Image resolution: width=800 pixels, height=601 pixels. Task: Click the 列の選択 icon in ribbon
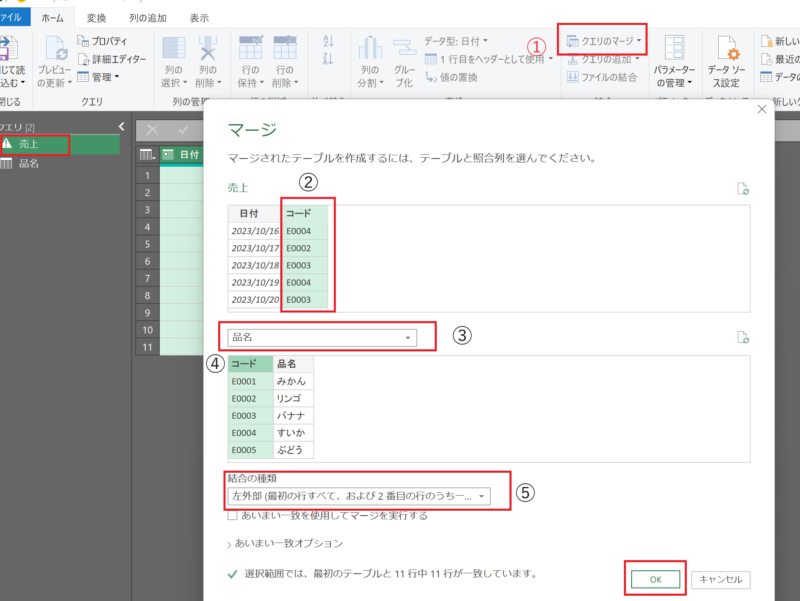coord(173,48)
